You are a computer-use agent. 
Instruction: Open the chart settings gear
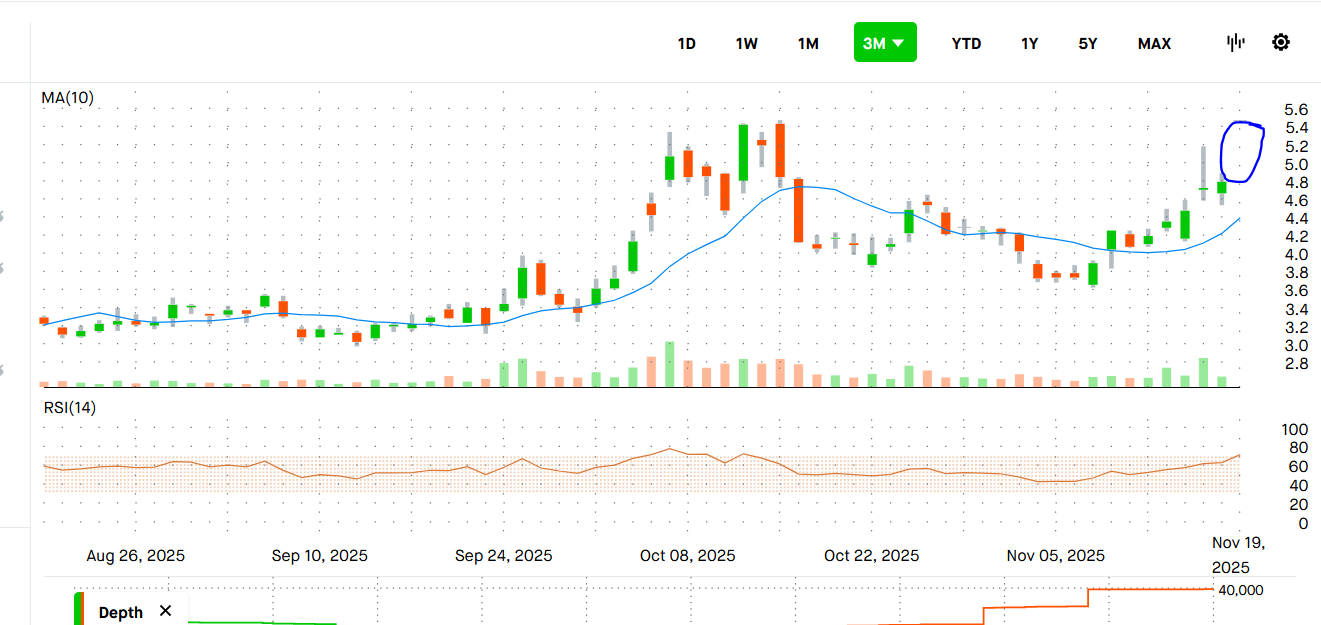coord(1280,42)
